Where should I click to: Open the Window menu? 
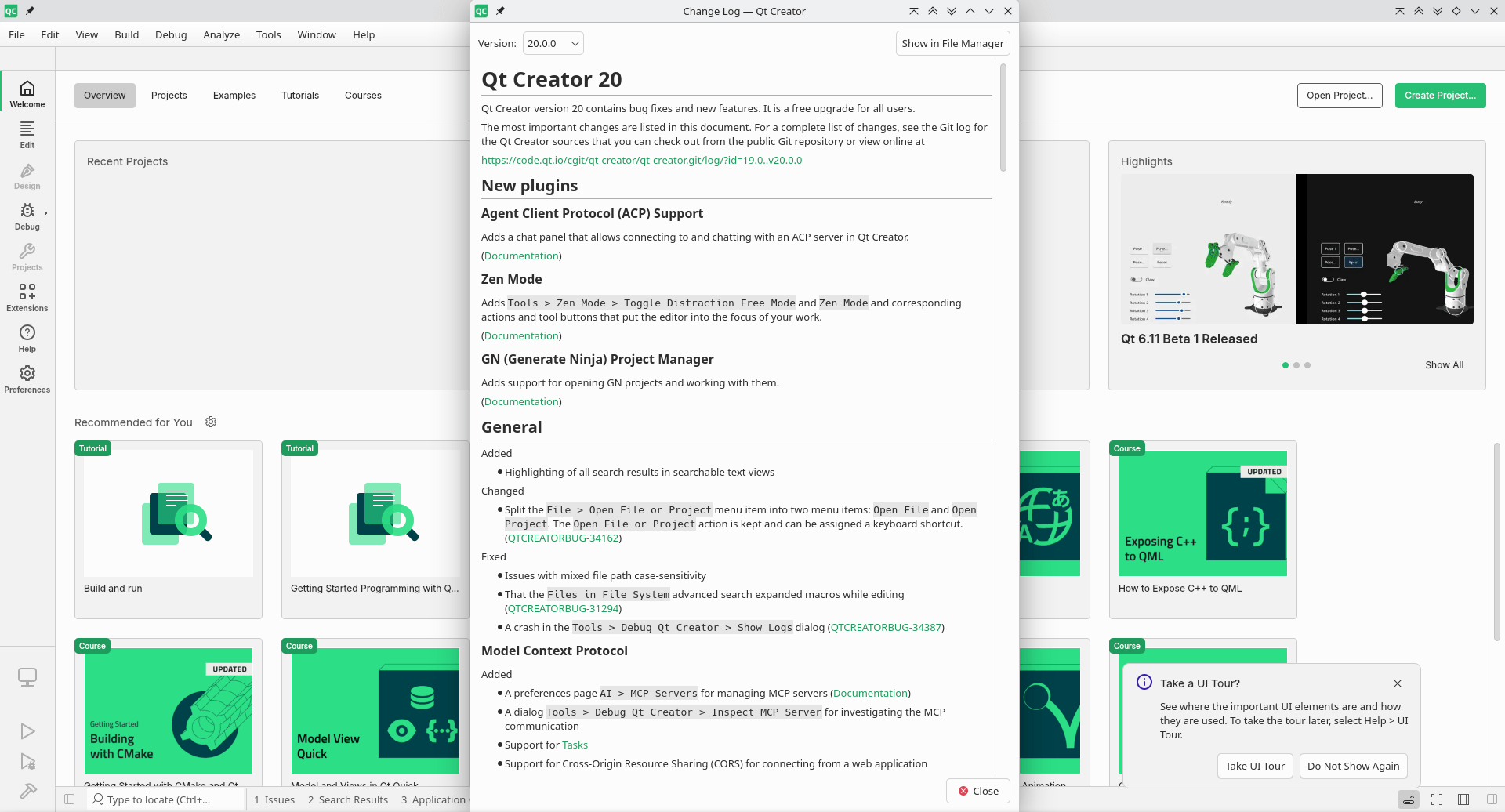coord(317,34)
